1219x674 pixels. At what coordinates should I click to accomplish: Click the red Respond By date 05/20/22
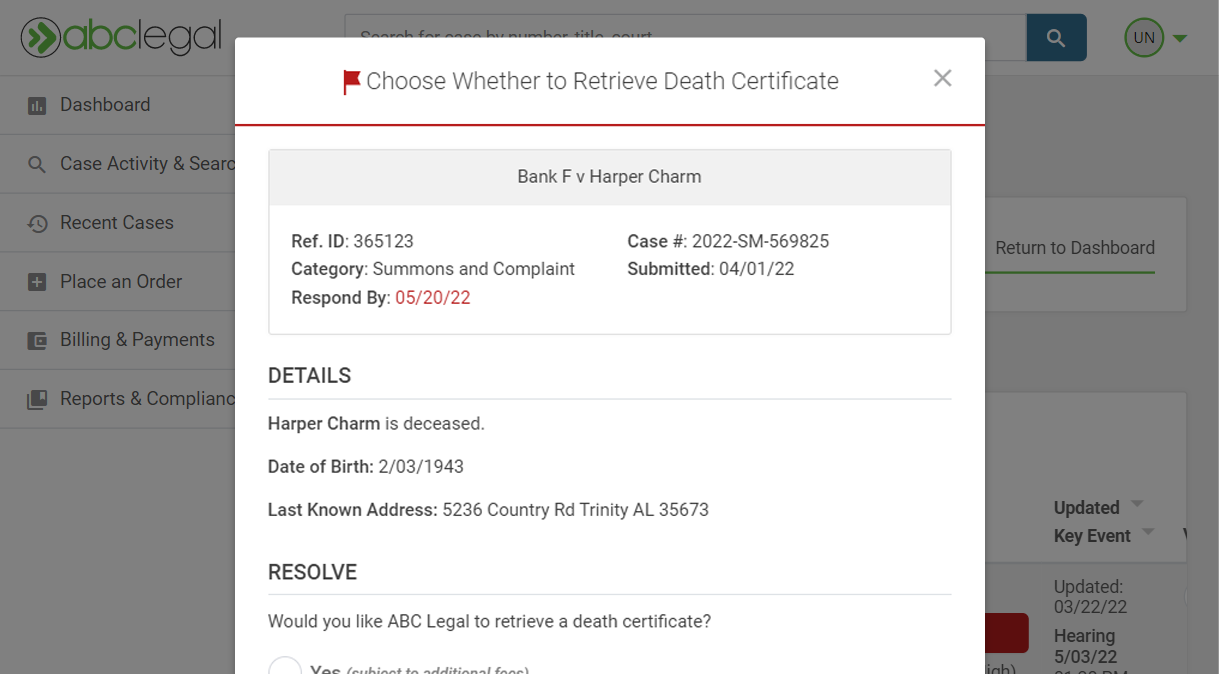click(x=432, y=298)
